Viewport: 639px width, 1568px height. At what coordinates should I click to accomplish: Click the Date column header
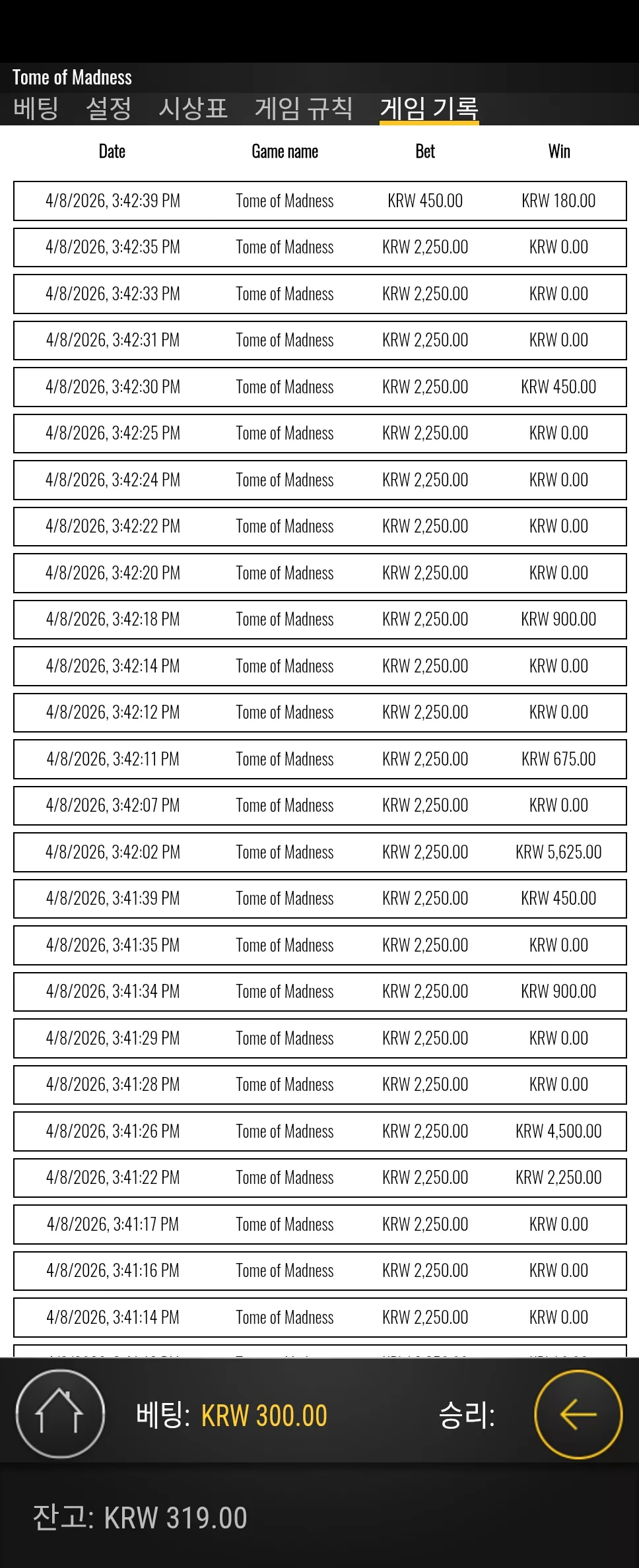pos(112,152)
